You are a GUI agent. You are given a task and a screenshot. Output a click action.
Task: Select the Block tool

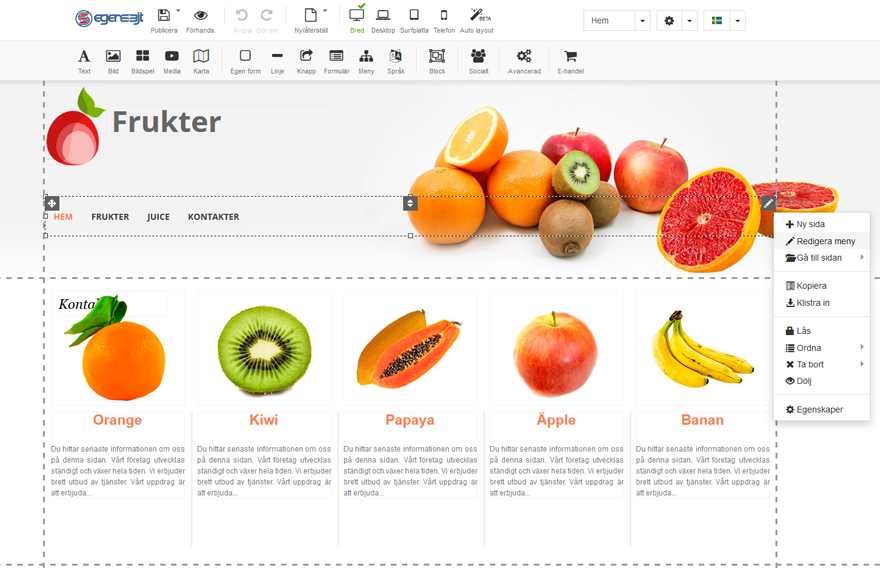point(437,61)
